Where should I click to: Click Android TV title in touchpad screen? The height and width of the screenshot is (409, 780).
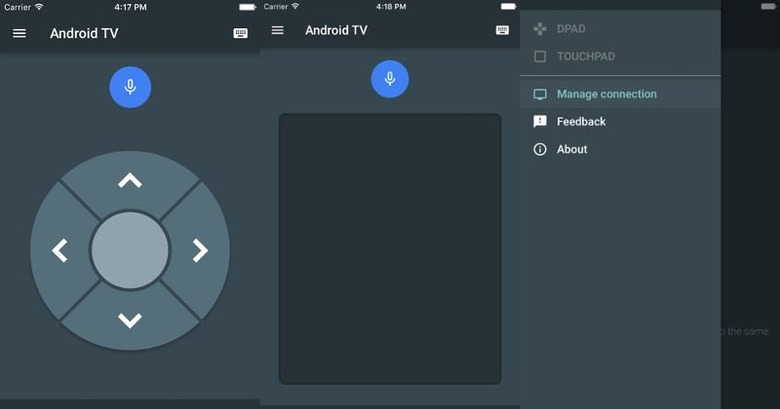point(336,30)
